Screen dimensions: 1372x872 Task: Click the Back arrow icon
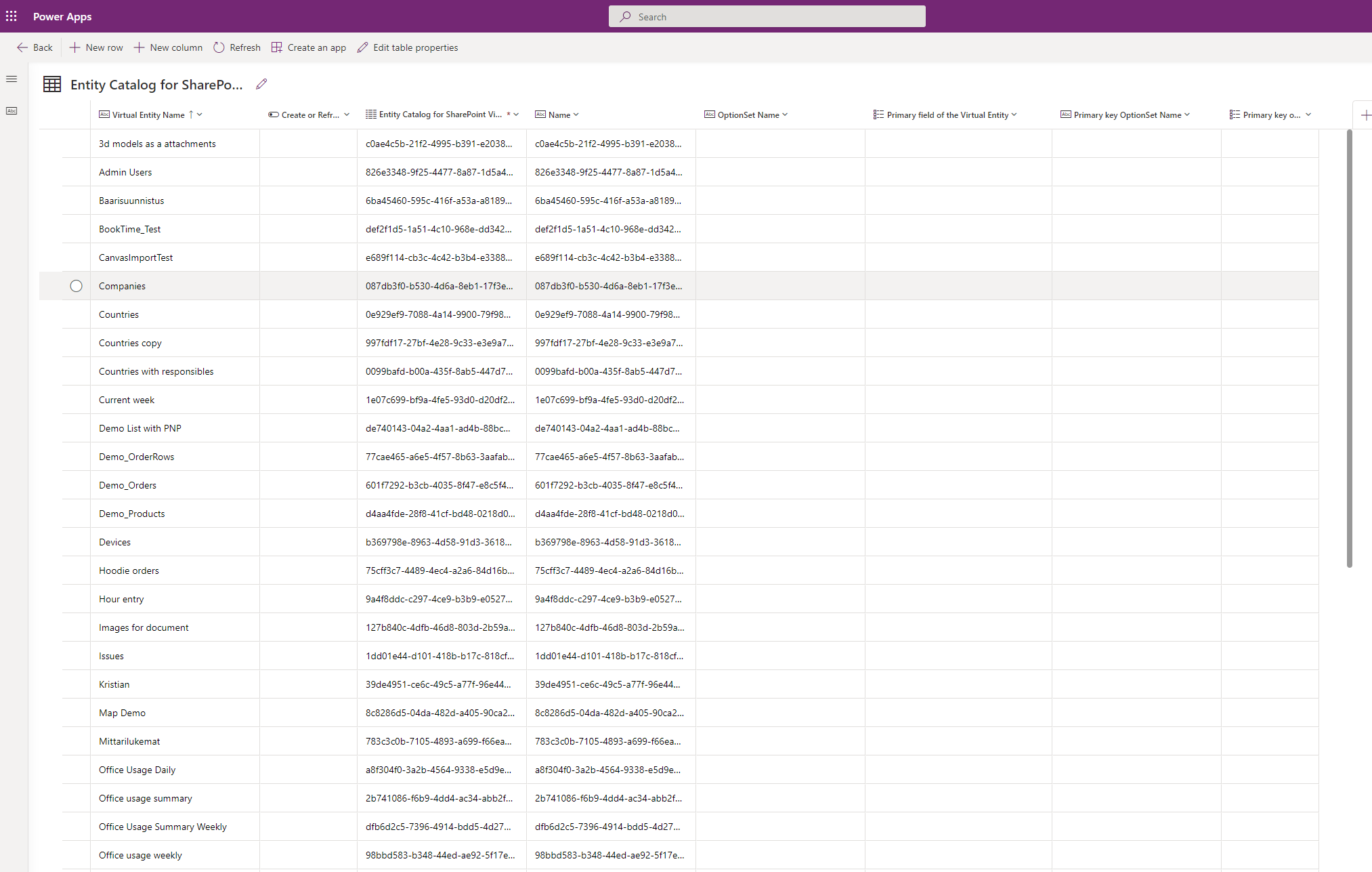[22, 47]
